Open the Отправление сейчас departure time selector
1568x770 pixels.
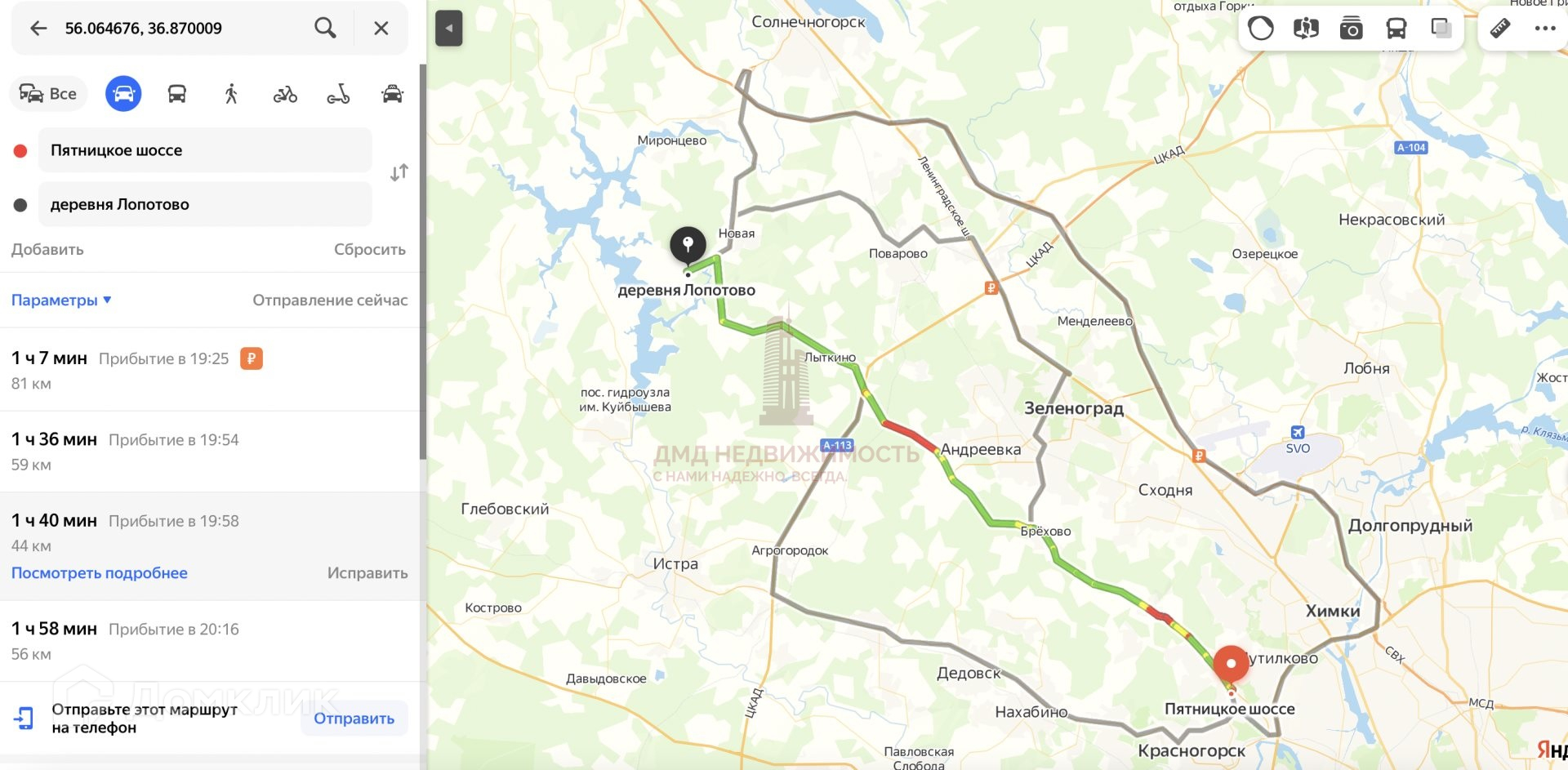pyautogui.click(x=330, y=300)
